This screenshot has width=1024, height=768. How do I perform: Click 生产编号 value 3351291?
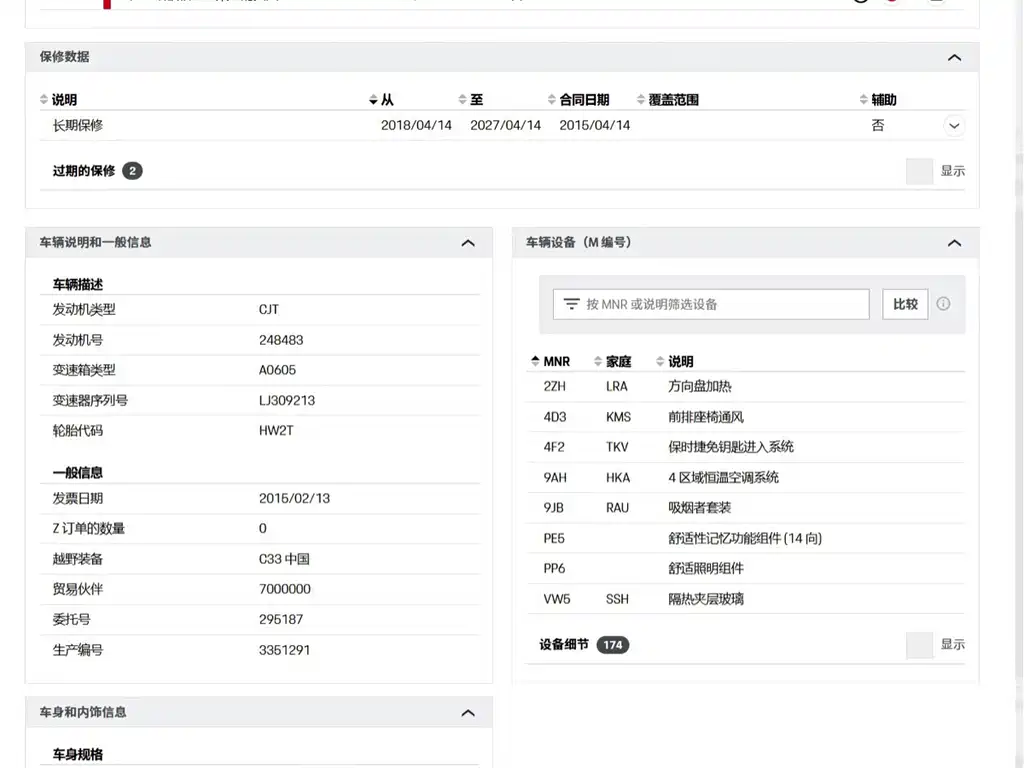click(284, 650)
